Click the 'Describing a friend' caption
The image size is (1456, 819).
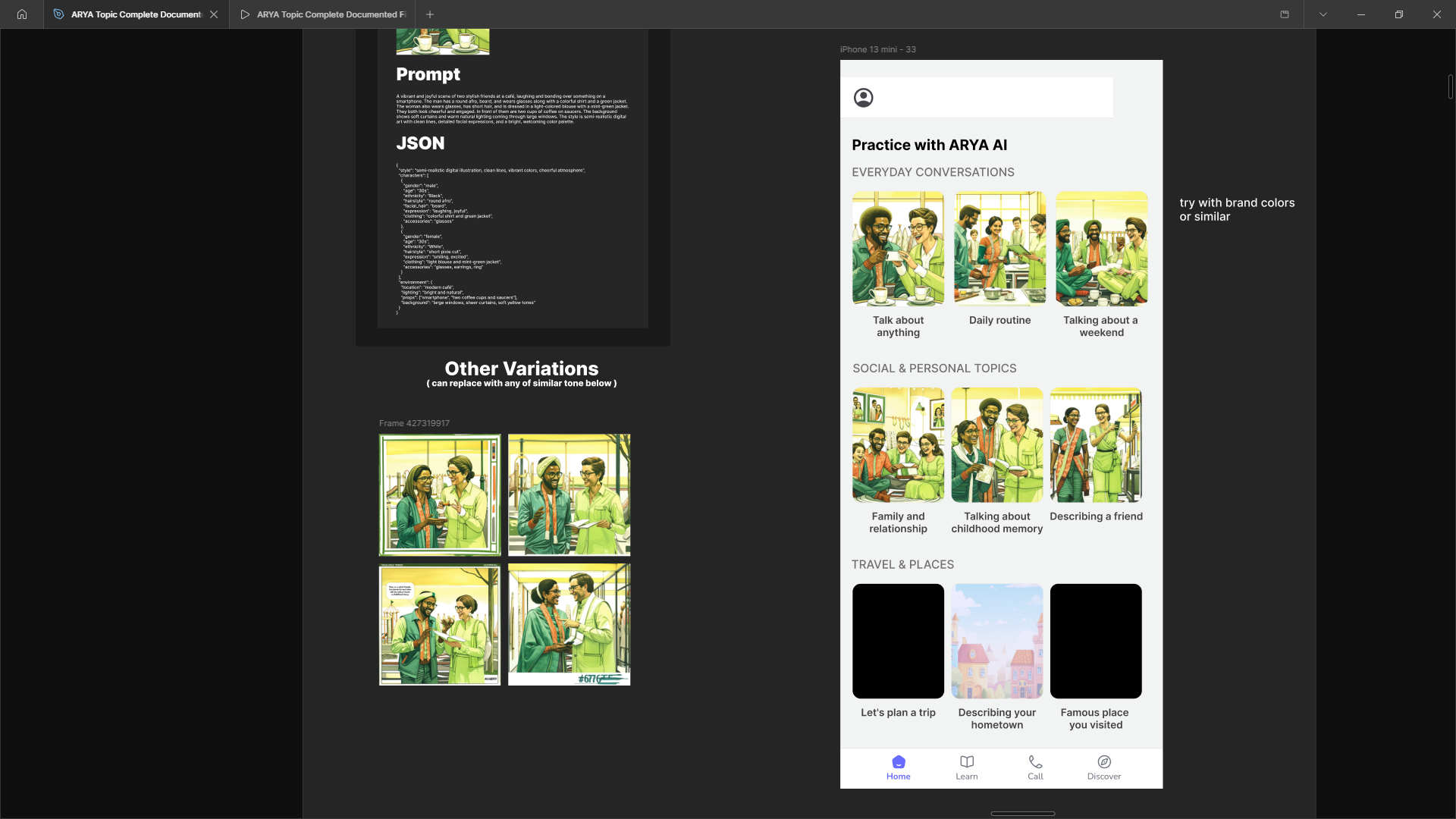[1096, 516]
